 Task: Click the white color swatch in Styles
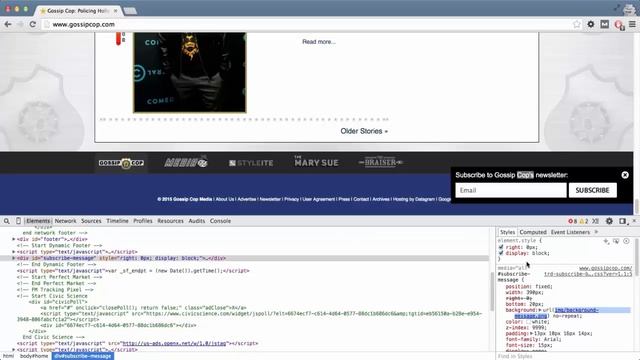click(x=528, y=322)
